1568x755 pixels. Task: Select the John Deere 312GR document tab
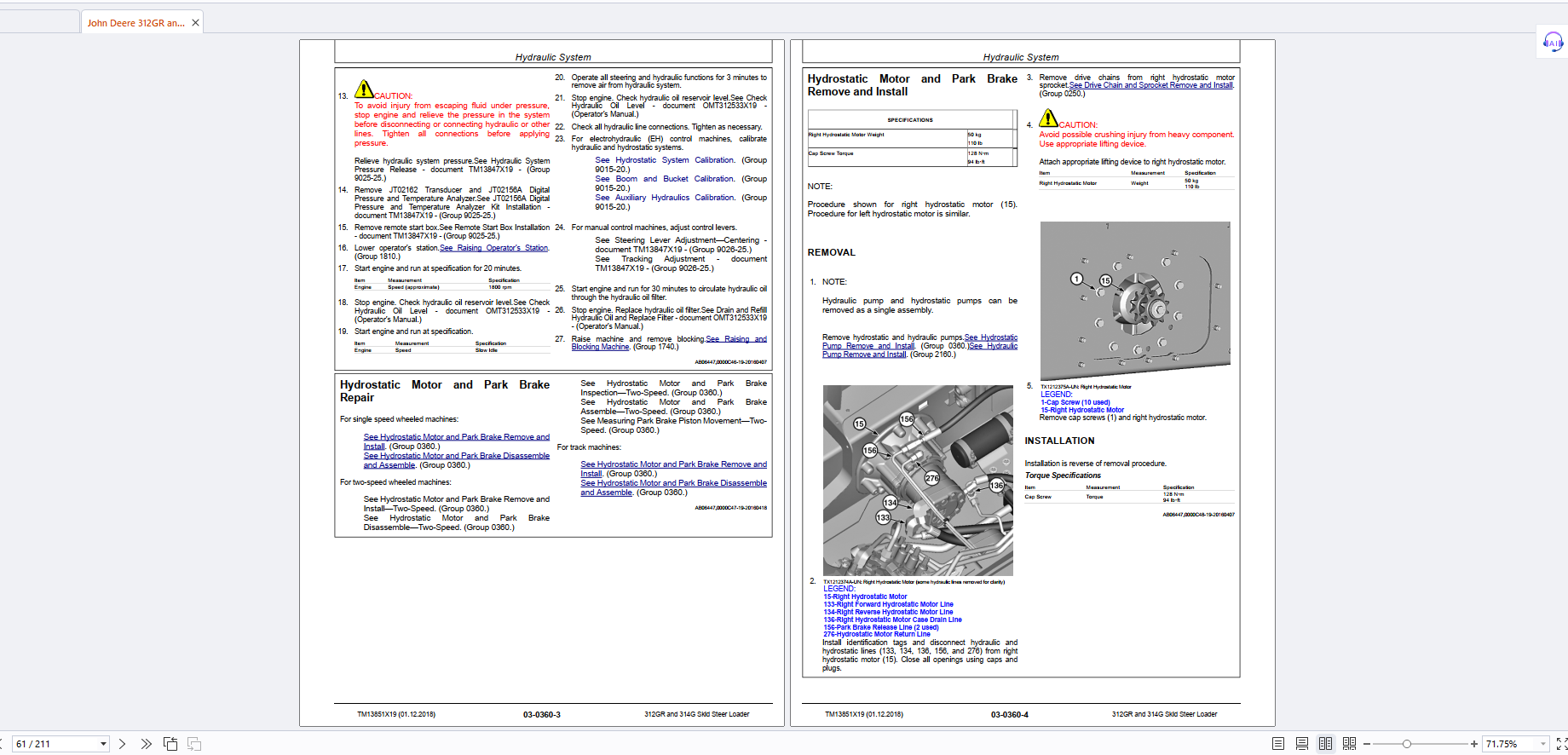pyautogui.click(x=135, y=23)
